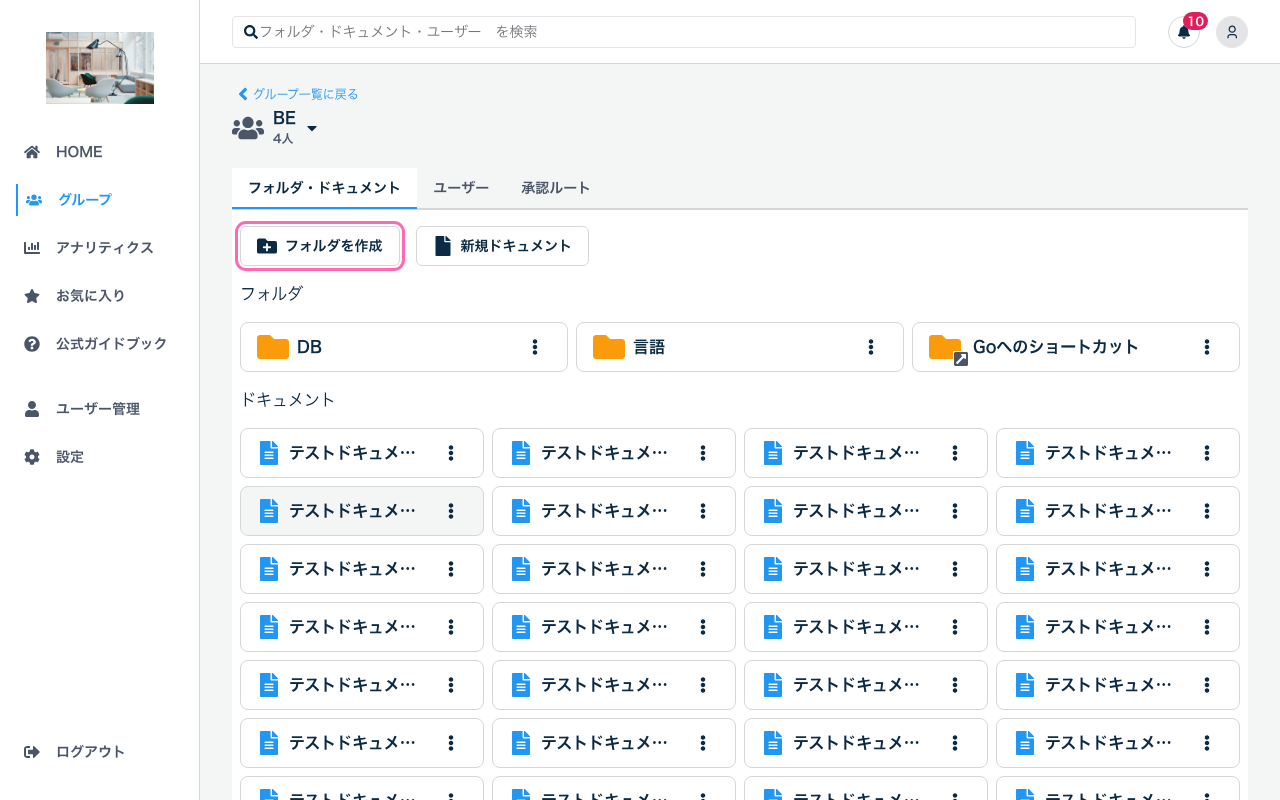
Task: Click the group members icon beside BE
Action: click(x=247, y=127)
